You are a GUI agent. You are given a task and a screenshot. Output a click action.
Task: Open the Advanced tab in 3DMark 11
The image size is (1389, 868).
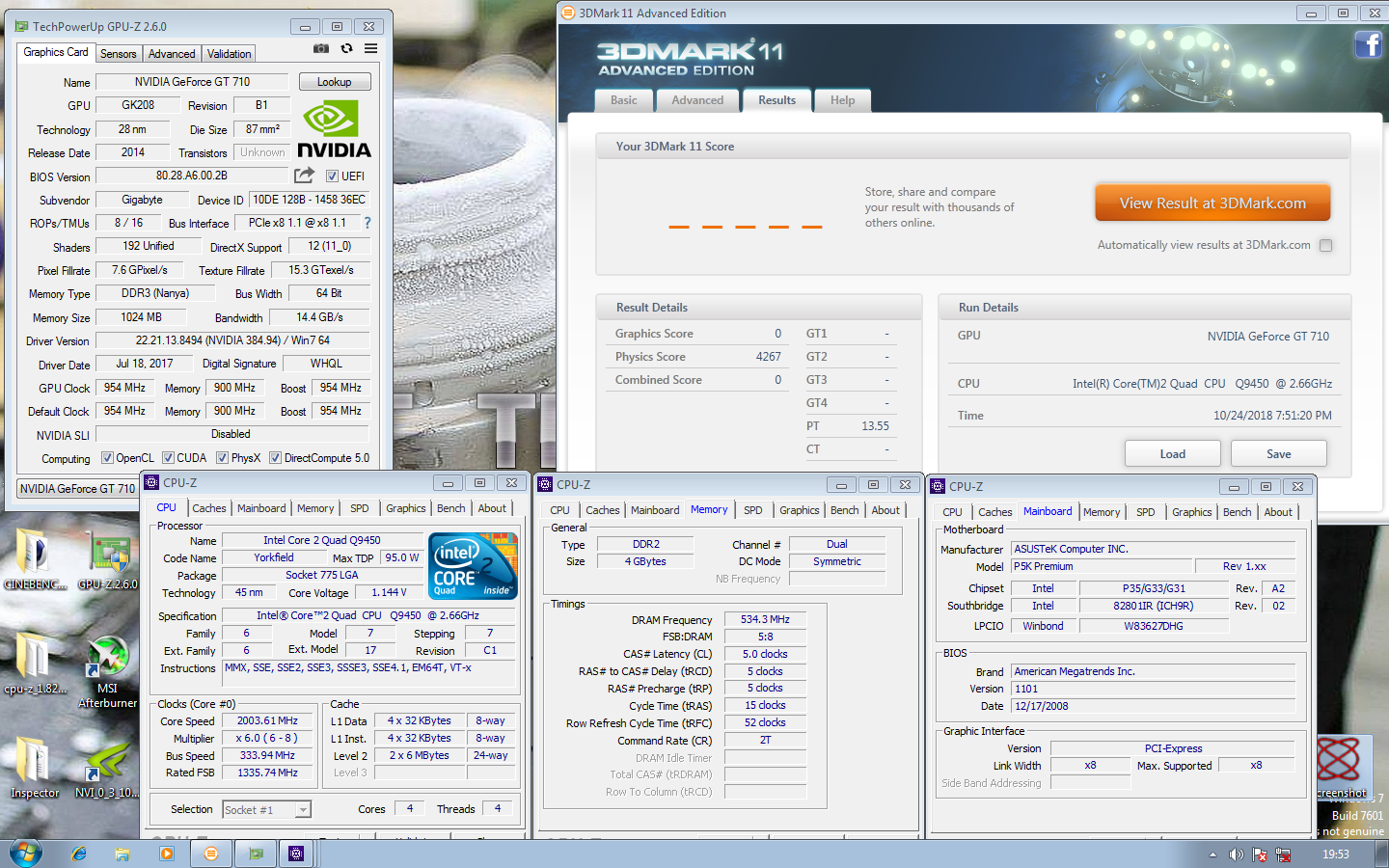[697, 100]
